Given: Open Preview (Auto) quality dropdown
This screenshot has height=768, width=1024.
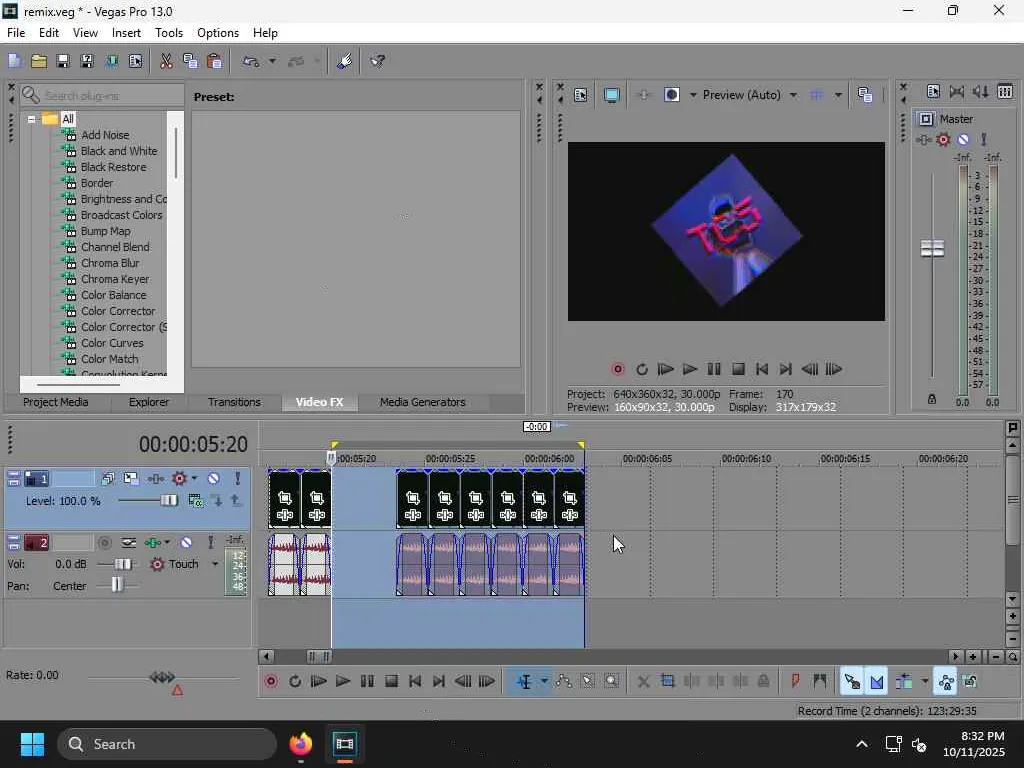Looking at the screenshot, I should [x=793, y=95].
